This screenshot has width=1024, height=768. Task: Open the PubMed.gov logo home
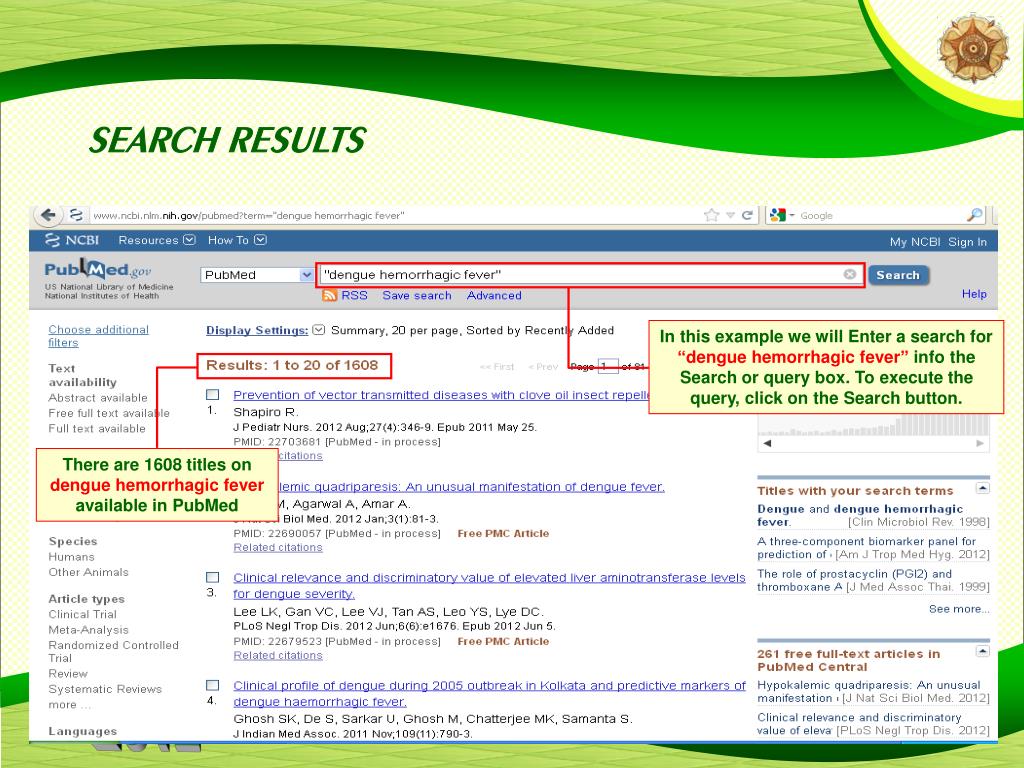[x=98, y=269]
